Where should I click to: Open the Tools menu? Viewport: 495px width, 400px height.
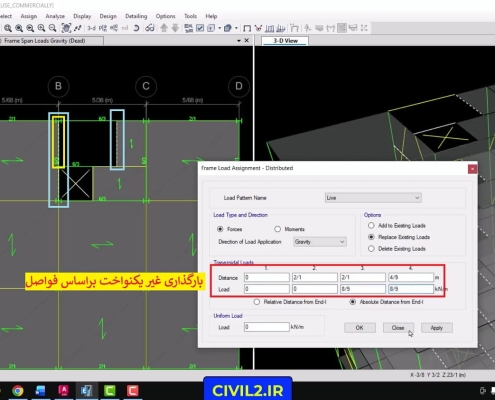(190, 16)
